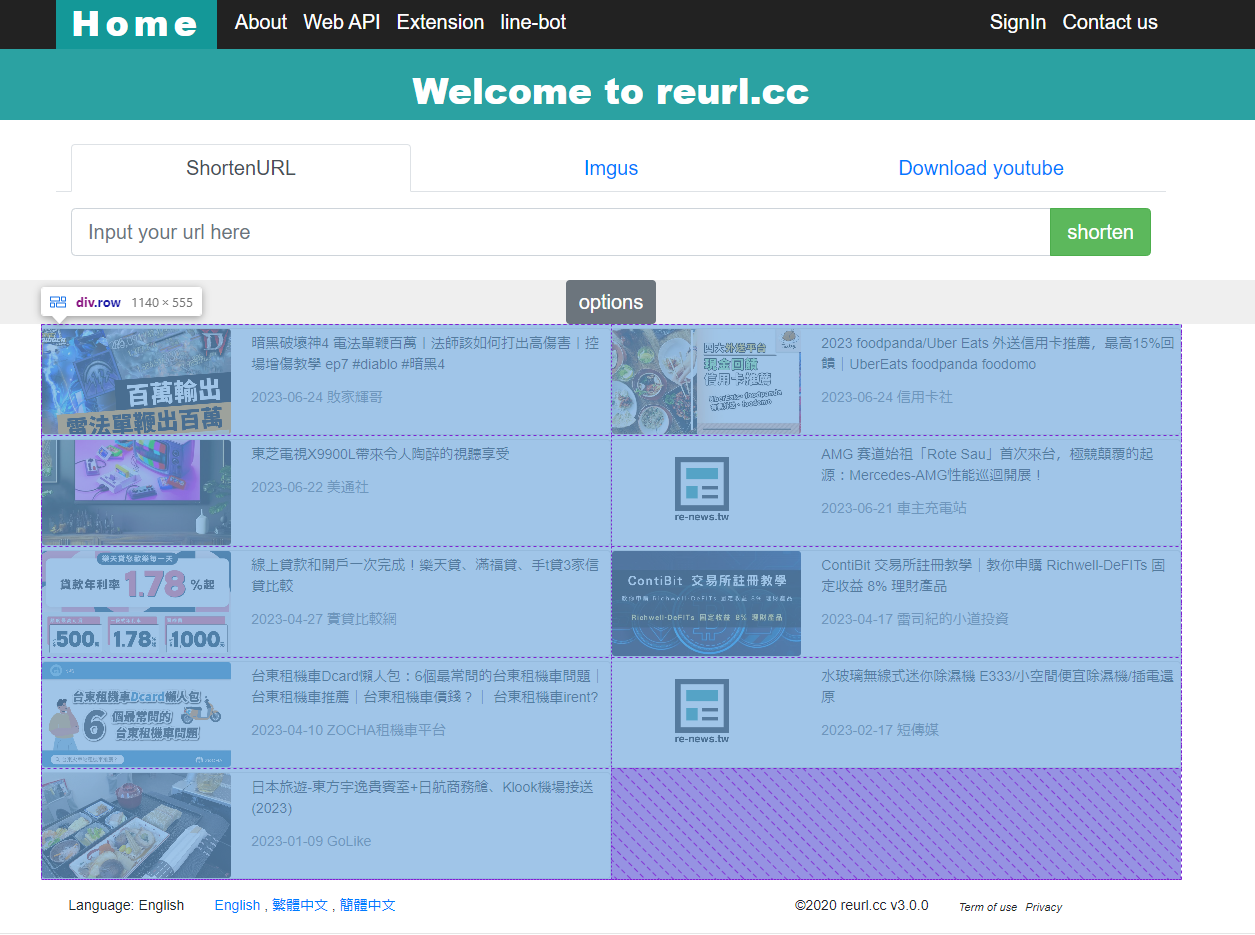Open the Contact us page

tap(1109, 22)
